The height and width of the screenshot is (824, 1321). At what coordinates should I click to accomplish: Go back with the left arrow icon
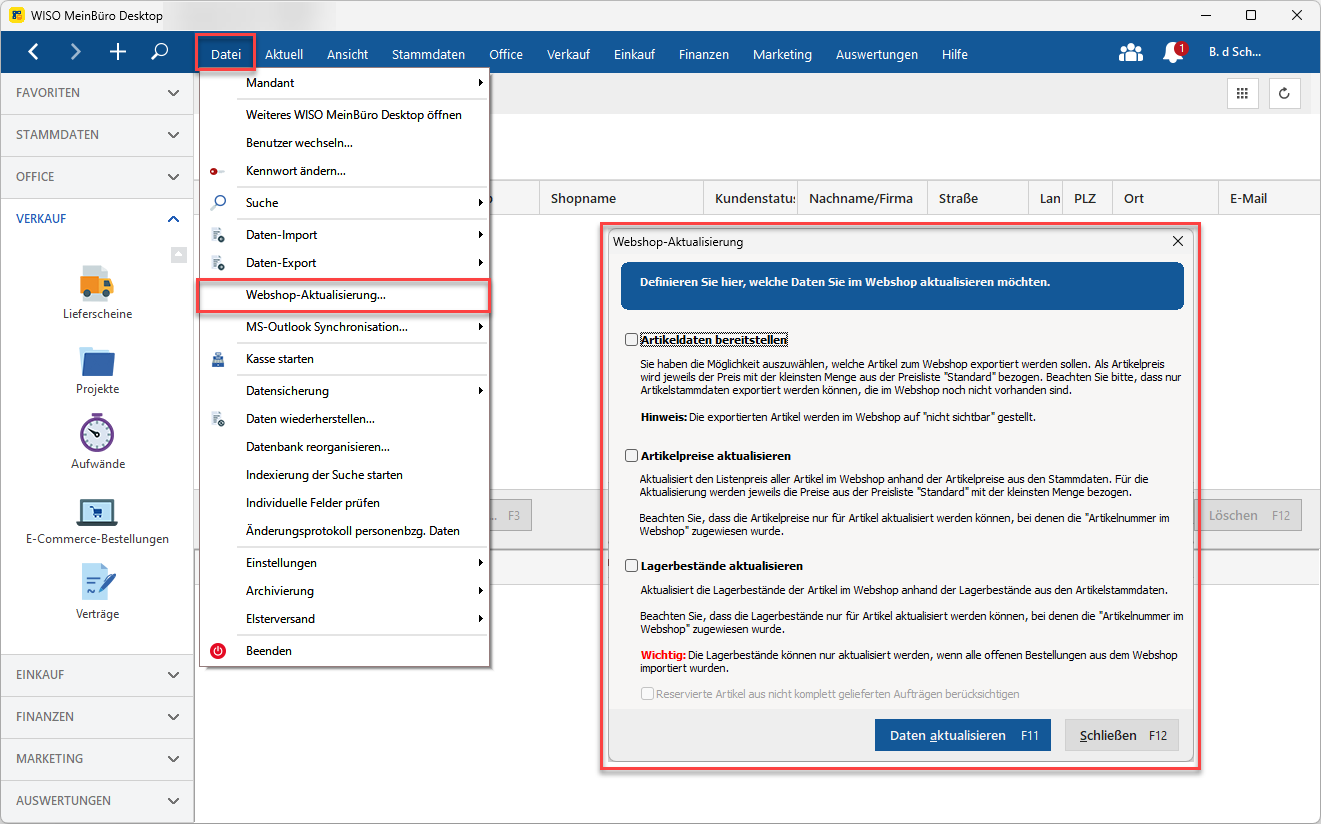pyautogui.click(x=34, y=52)
